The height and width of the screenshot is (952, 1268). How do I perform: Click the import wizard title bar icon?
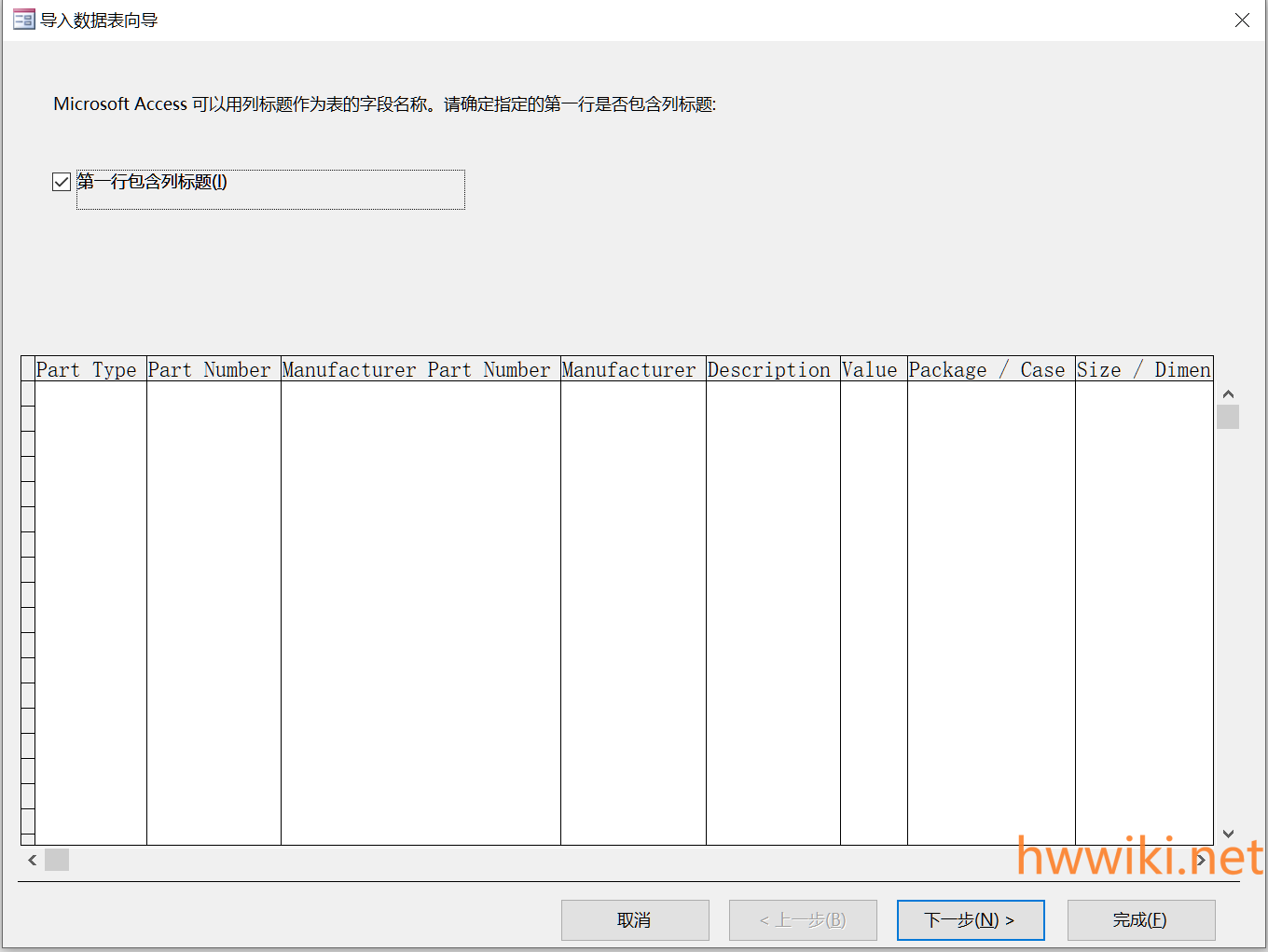click(23, 20)
